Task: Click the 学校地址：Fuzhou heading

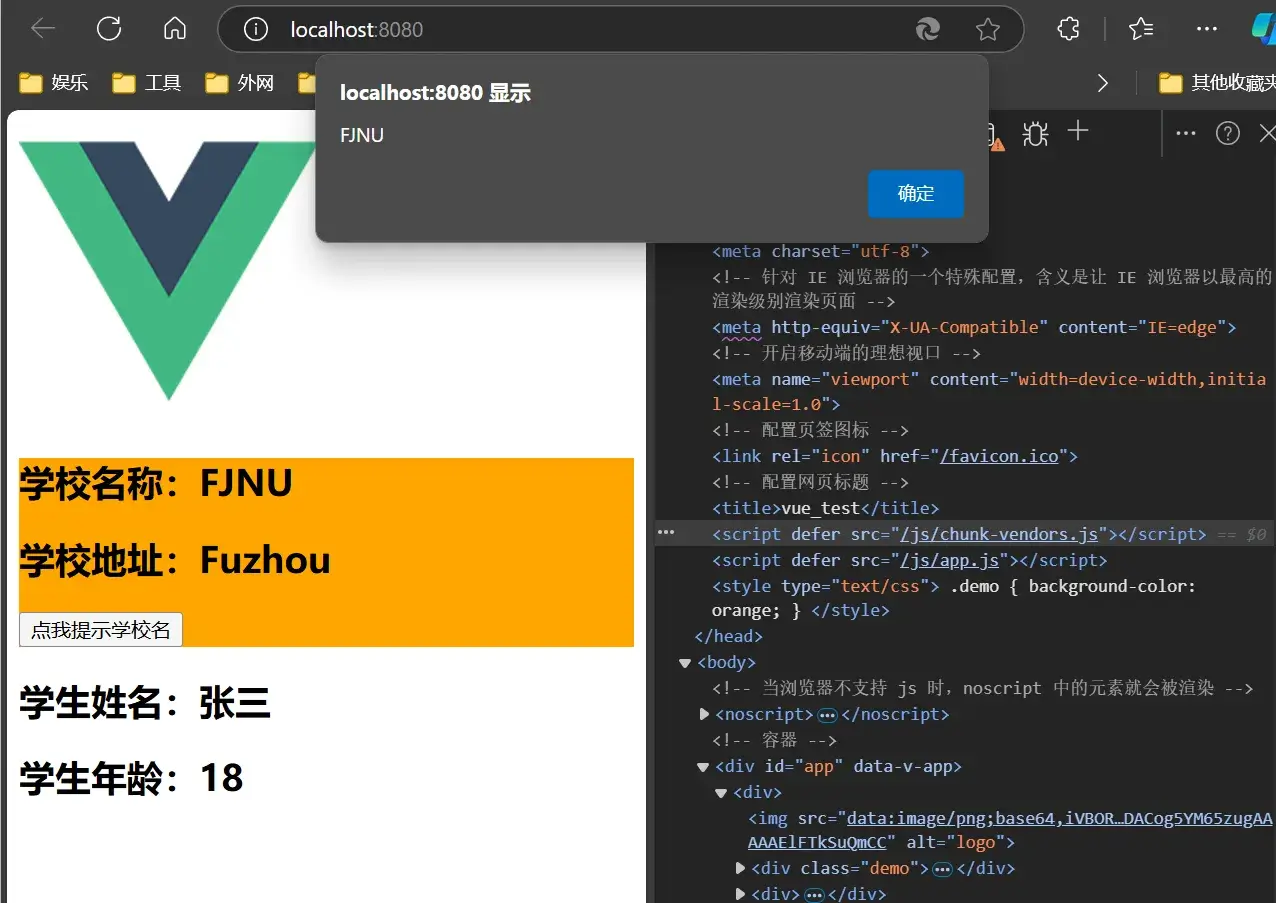Action: coord(175,560)
